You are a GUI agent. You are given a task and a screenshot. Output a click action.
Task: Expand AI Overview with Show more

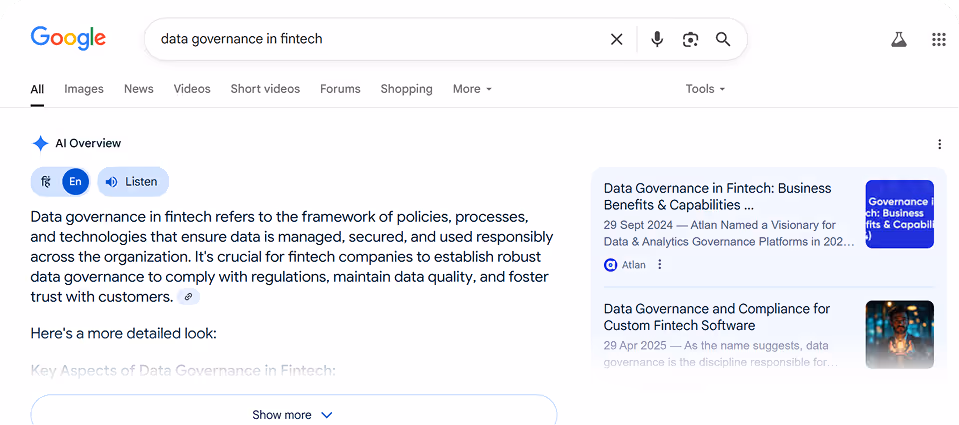pyautogui.click(x=293, y=414)
